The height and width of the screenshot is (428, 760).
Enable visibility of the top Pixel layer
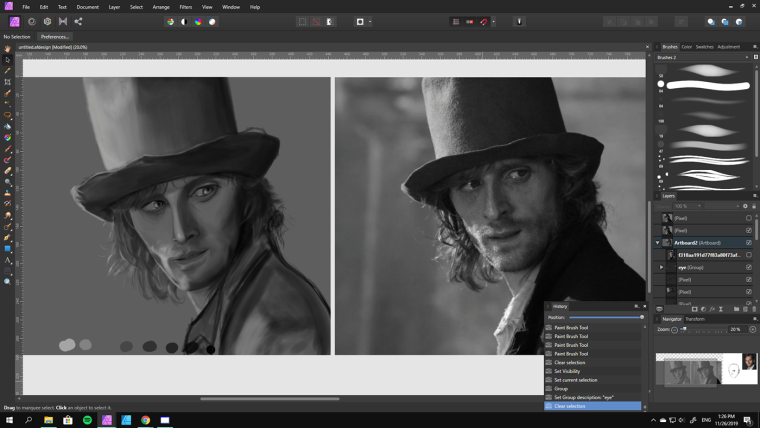point(748,218)
